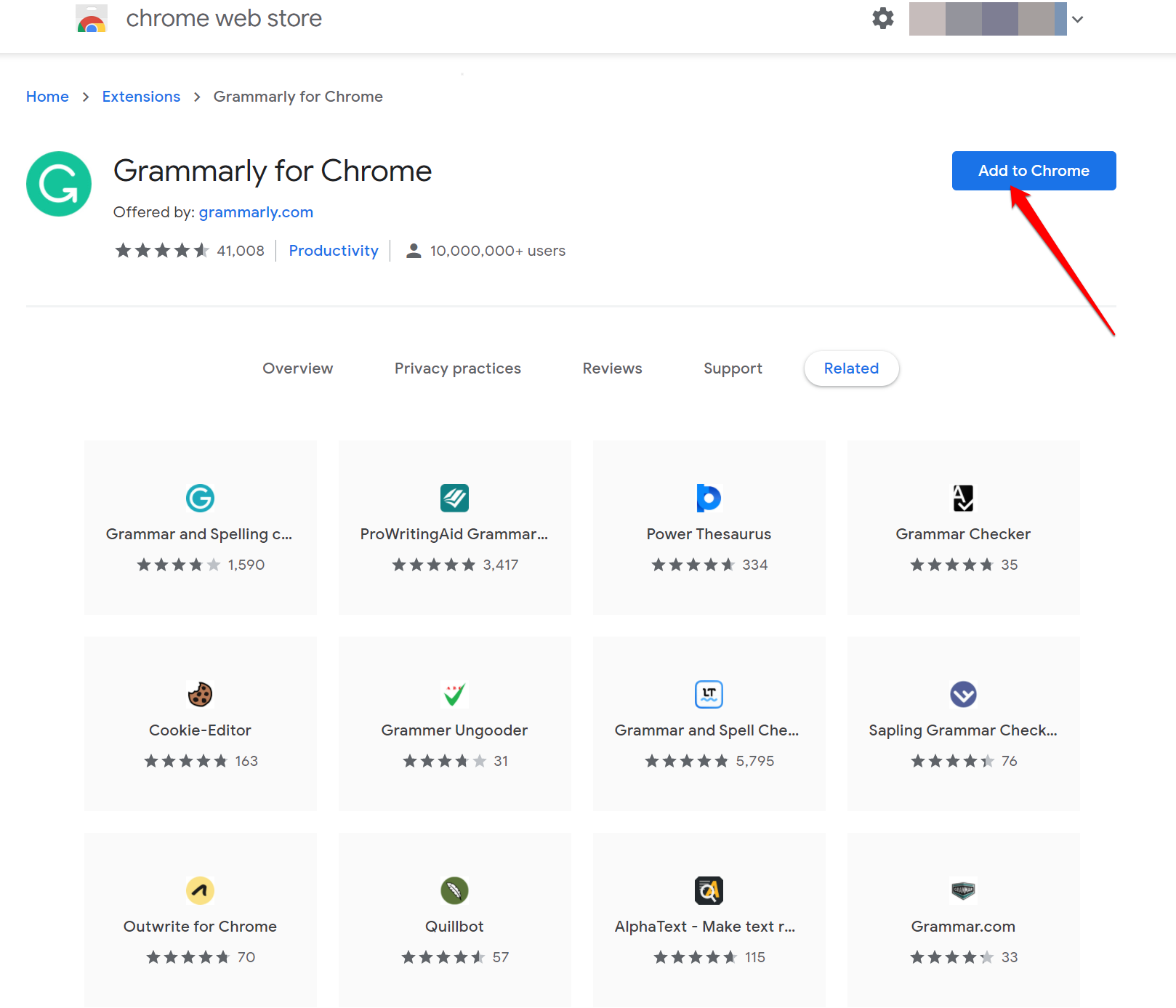Switch to the Privacy practices tab
The width and height of the screenshot is (1176, 1008).
click(x=458, y=368)
